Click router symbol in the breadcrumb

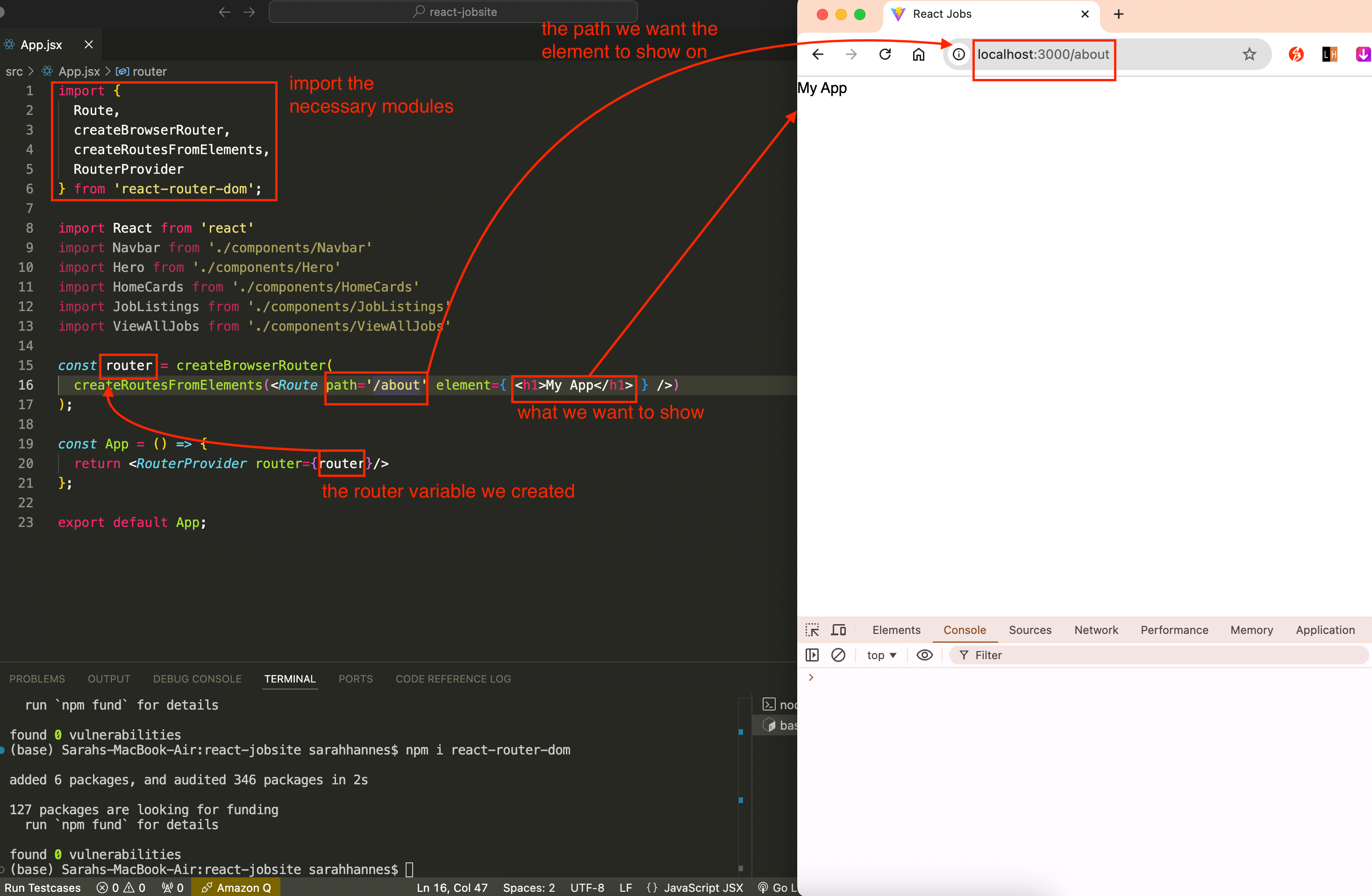(x=150, y=71)
